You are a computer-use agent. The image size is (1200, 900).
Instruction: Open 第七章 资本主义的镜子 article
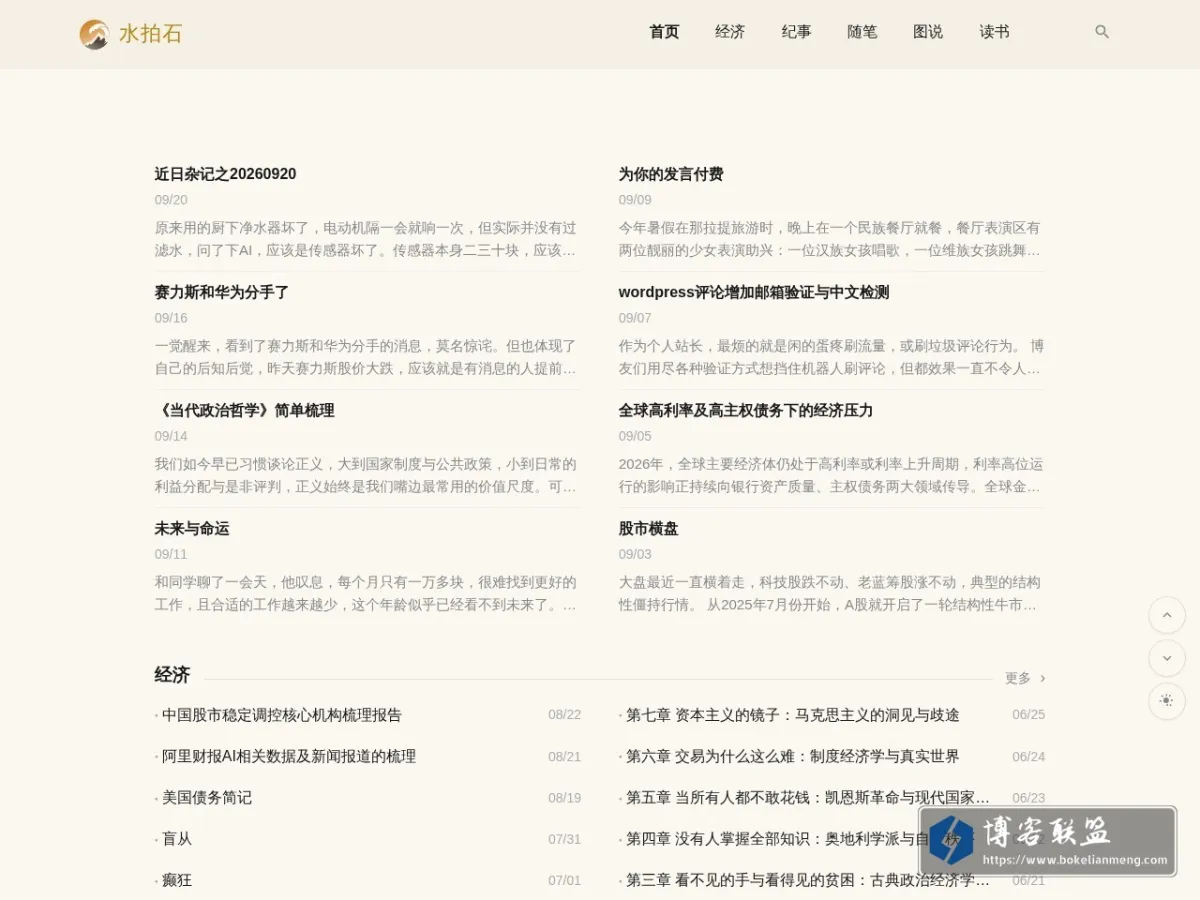(793, 715)
